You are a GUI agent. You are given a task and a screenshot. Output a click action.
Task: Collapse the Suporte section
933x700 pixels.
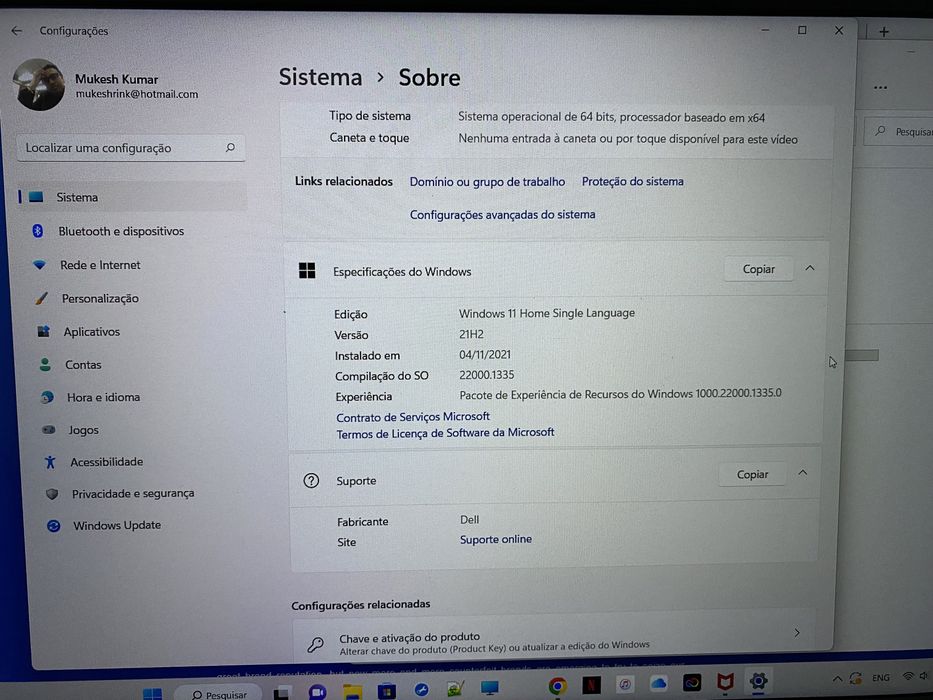pos(803,473)
